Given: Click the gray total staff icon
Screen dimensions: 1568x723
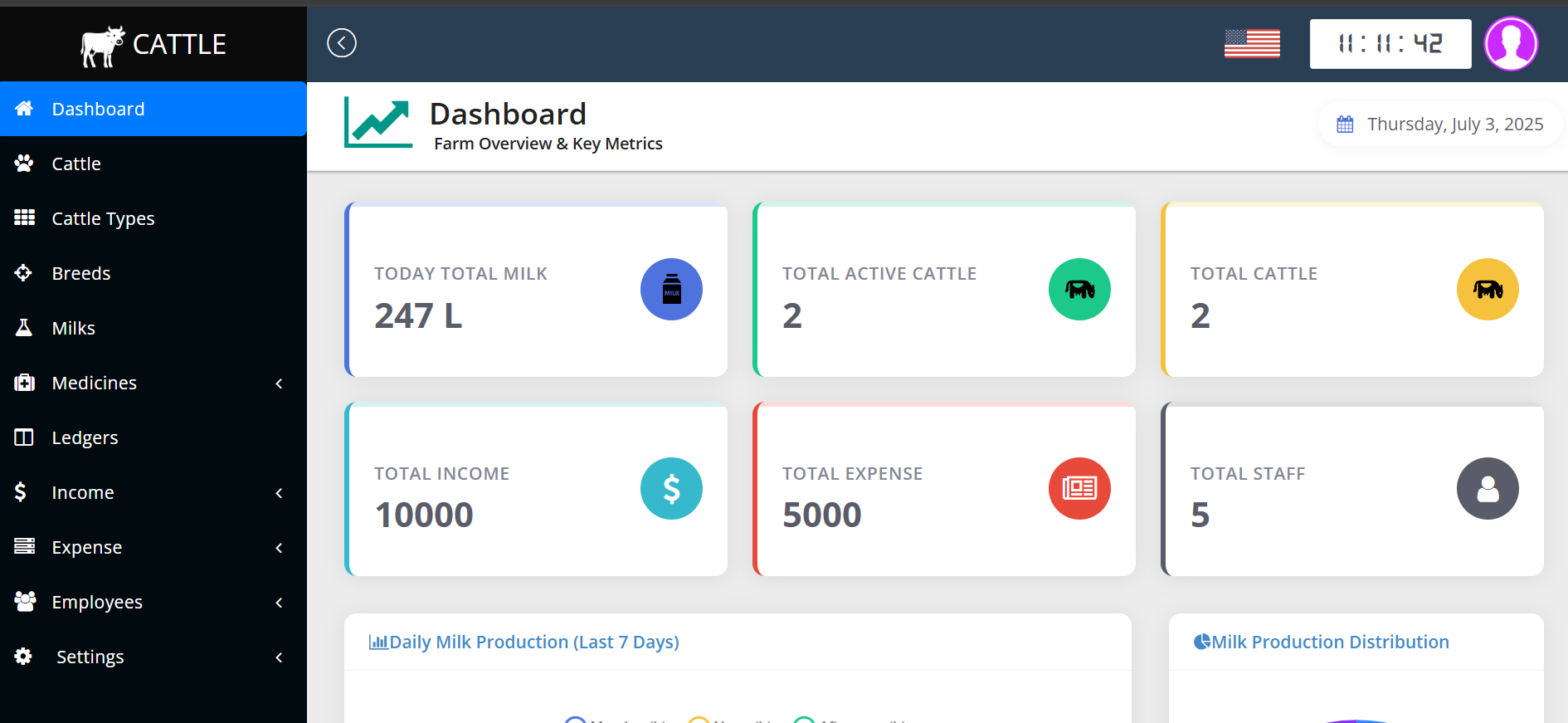Looking at the screenshot, I should tap(1488, 489).
